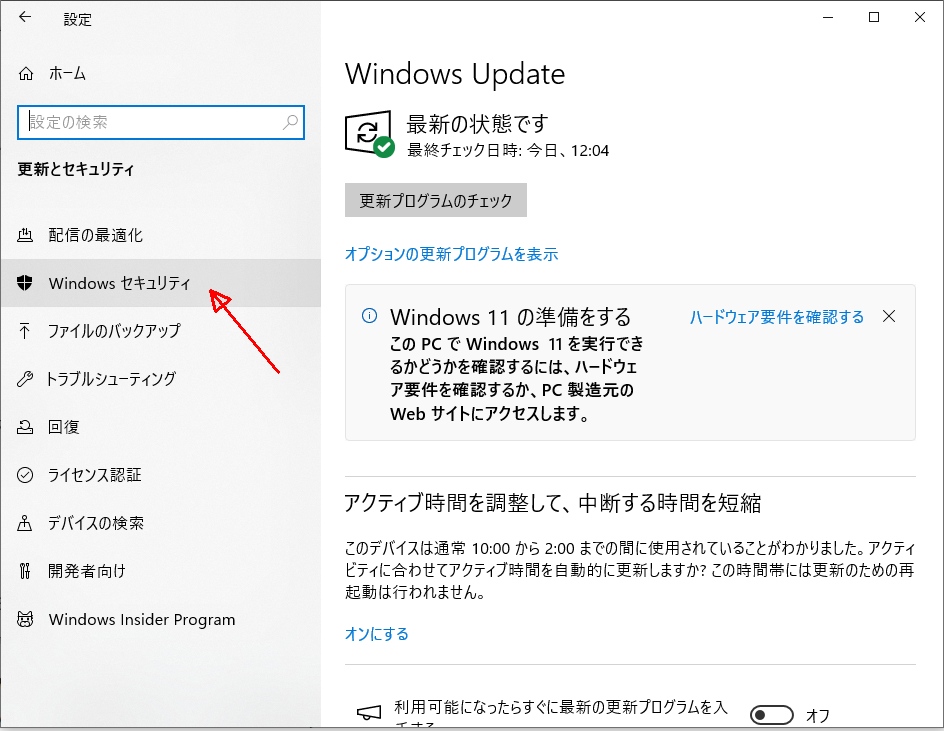
Task: Open ファイルのバックアップ in sidebar
Action: [114, 331]
